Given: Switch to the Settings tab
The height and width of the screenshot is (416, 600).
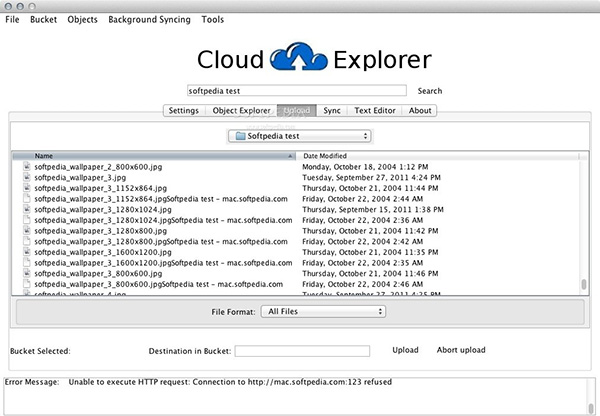Looking at the screenshot, I should point(184,111).
